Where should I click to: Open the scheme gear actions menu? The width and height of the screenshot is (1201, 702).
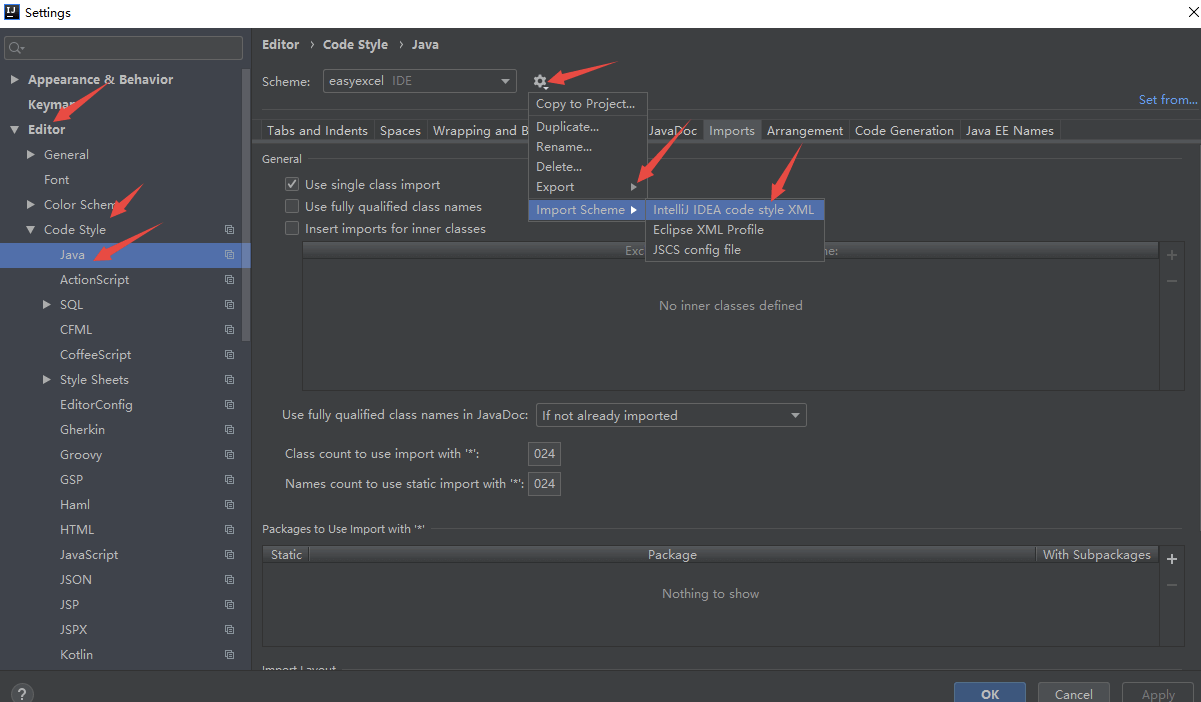click(541, 81)
